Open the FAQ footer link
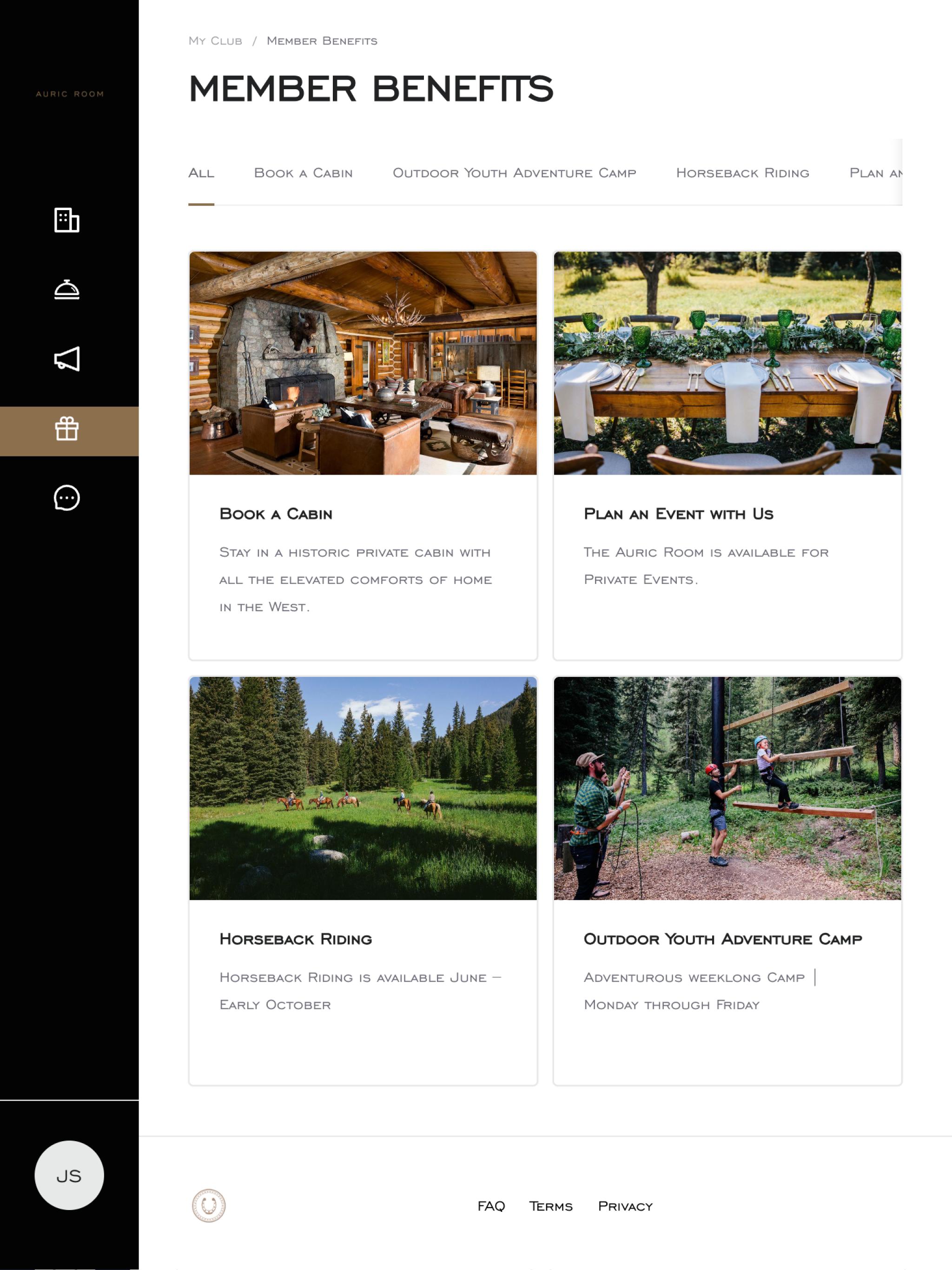The image size is (952, 1270). point(491,1206)
